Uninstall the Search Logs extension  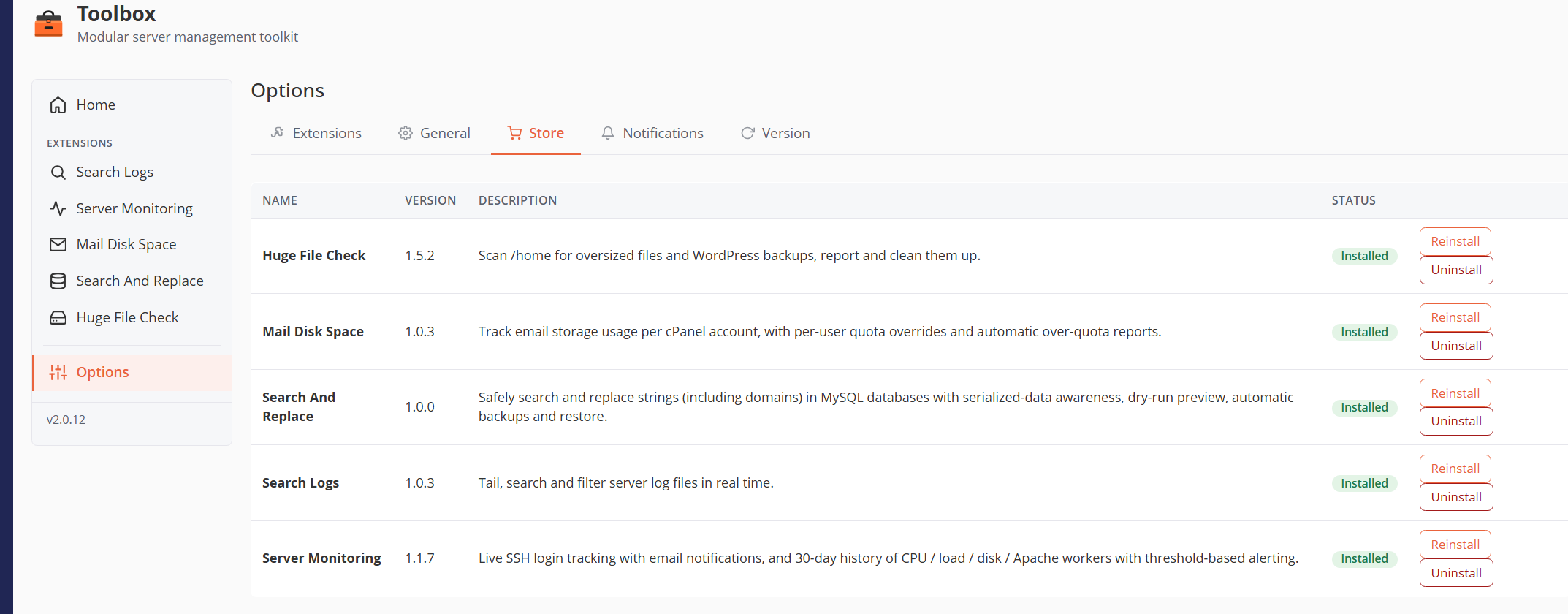coord(1456,498)
